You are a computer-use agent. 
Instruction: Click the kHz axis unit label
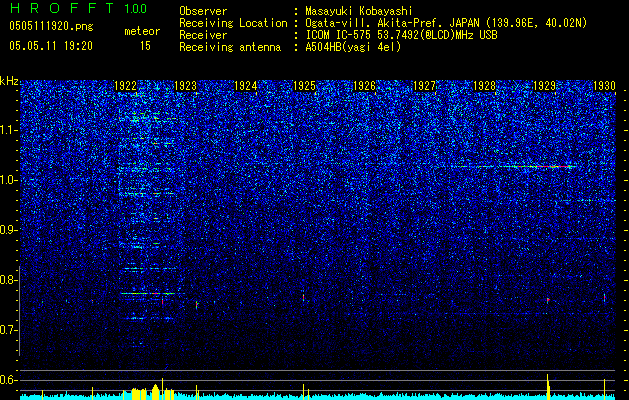[9, 81]
